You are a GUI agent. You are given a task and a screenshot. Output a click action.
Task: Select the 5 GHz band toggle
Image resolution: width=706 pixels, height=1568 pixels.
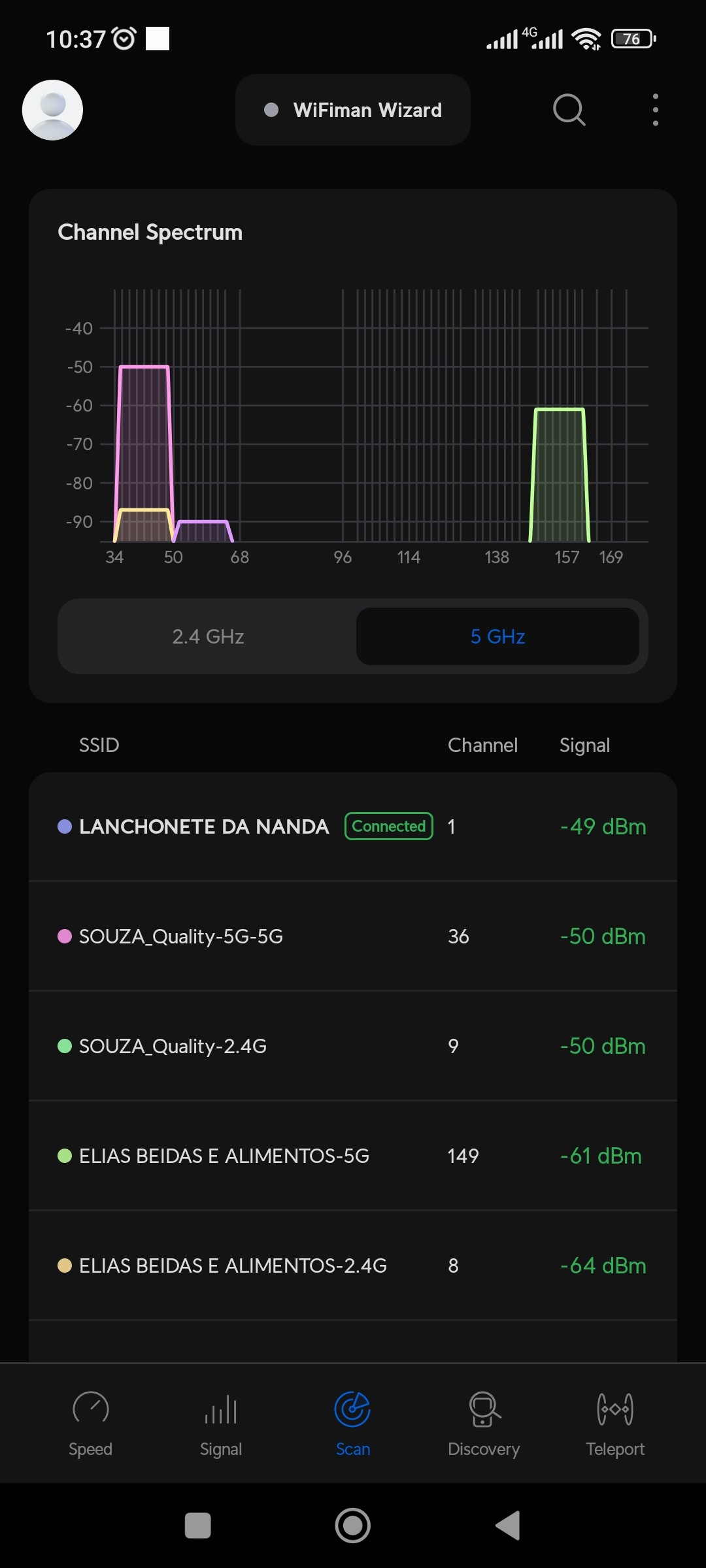(497, 636)
